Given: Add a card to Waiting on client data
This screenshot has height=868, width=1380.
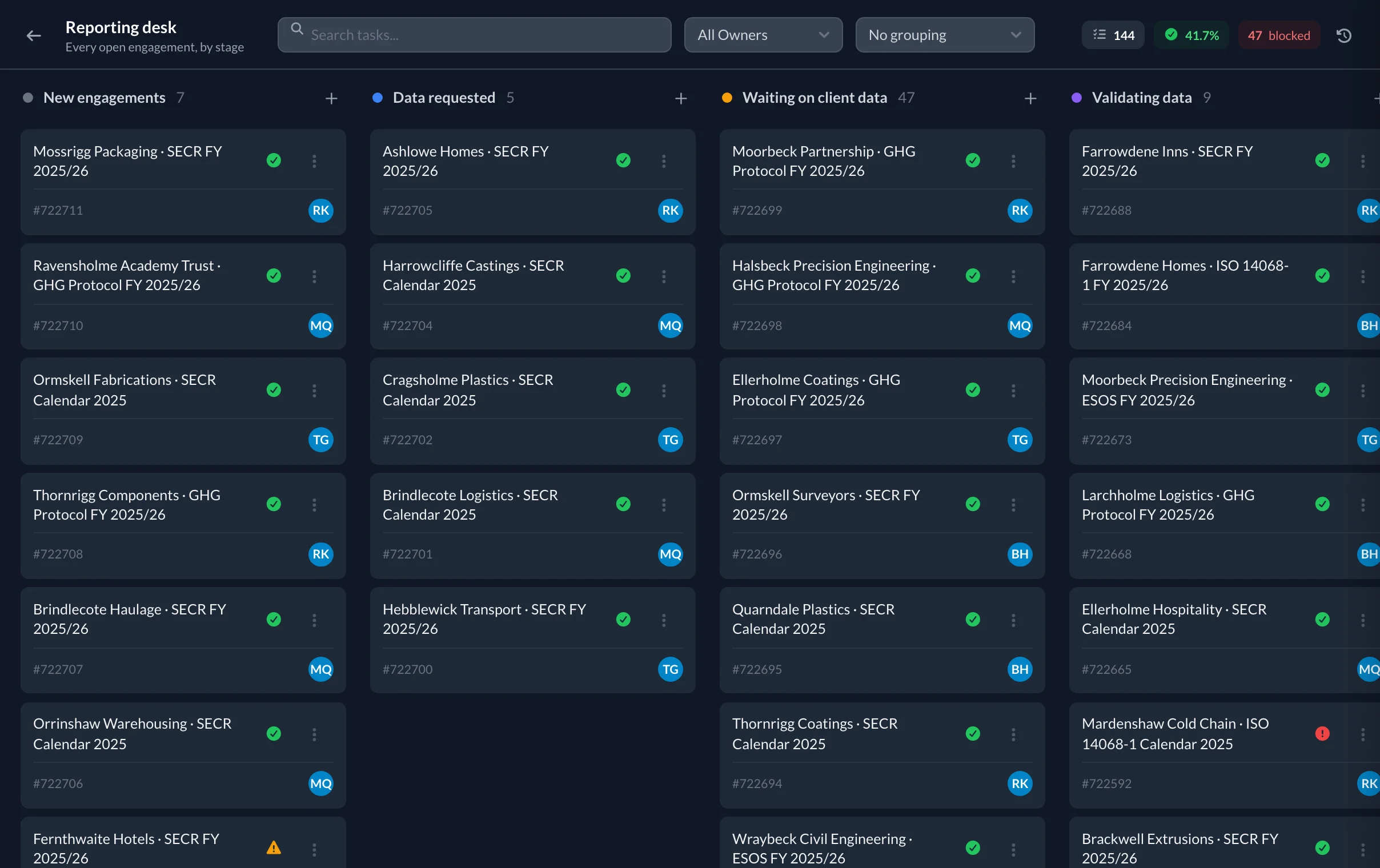Looking at the screenshot, I should click(x=1030, y=99).
